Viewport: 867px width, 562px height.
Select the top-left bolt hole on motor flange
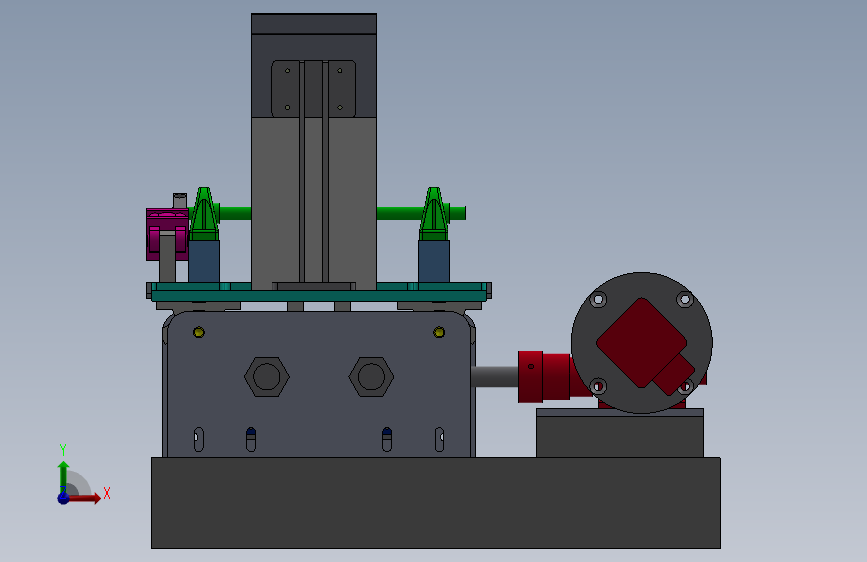(598, 300)
